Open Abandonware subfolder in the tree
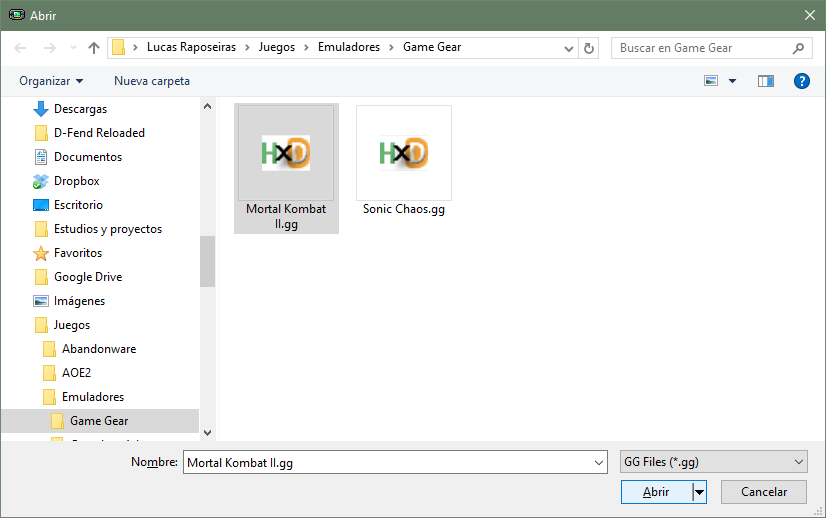826x518 pixels. point(99,349)
